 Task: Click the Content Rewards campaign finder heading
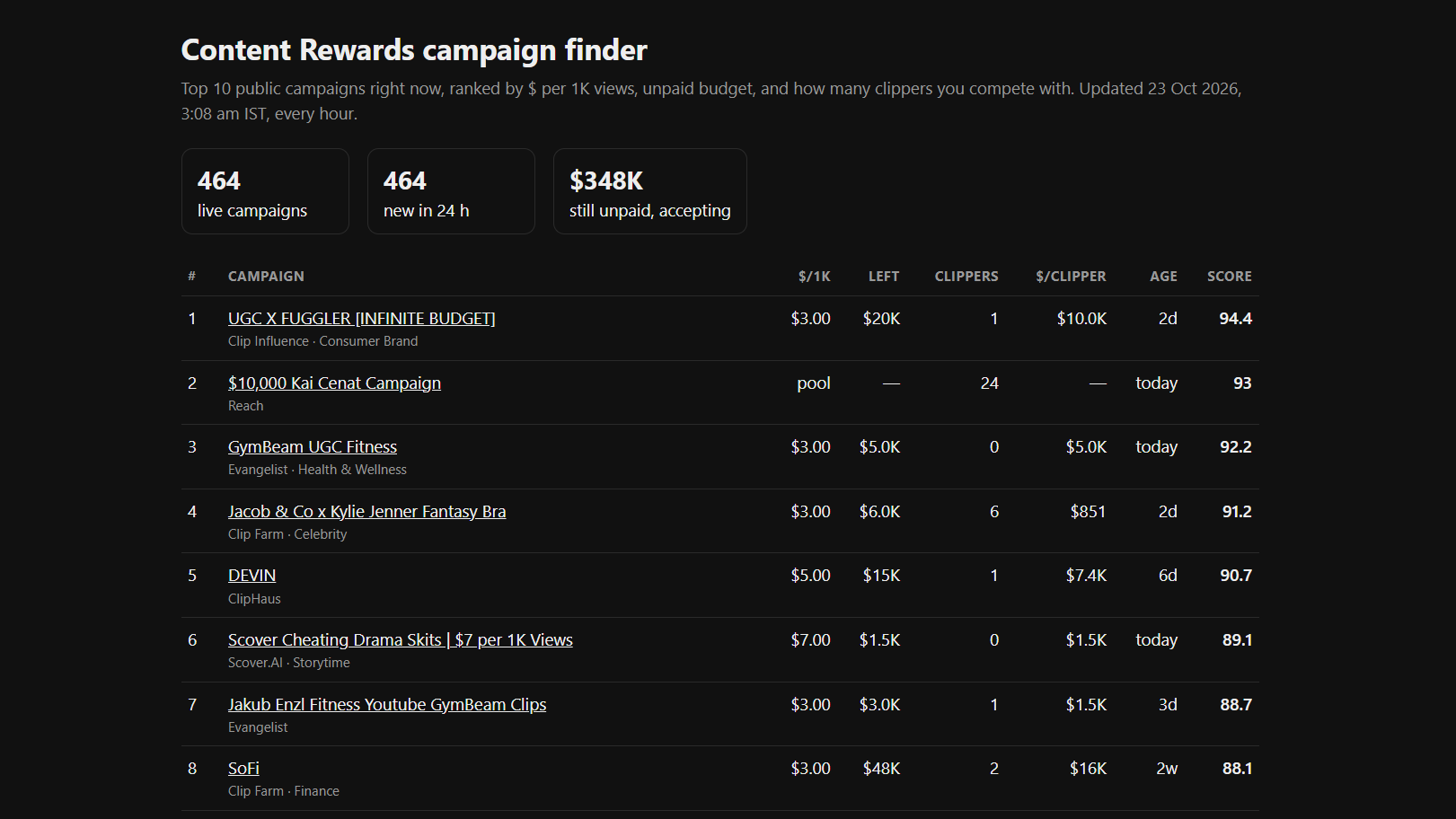coord(414,50)
